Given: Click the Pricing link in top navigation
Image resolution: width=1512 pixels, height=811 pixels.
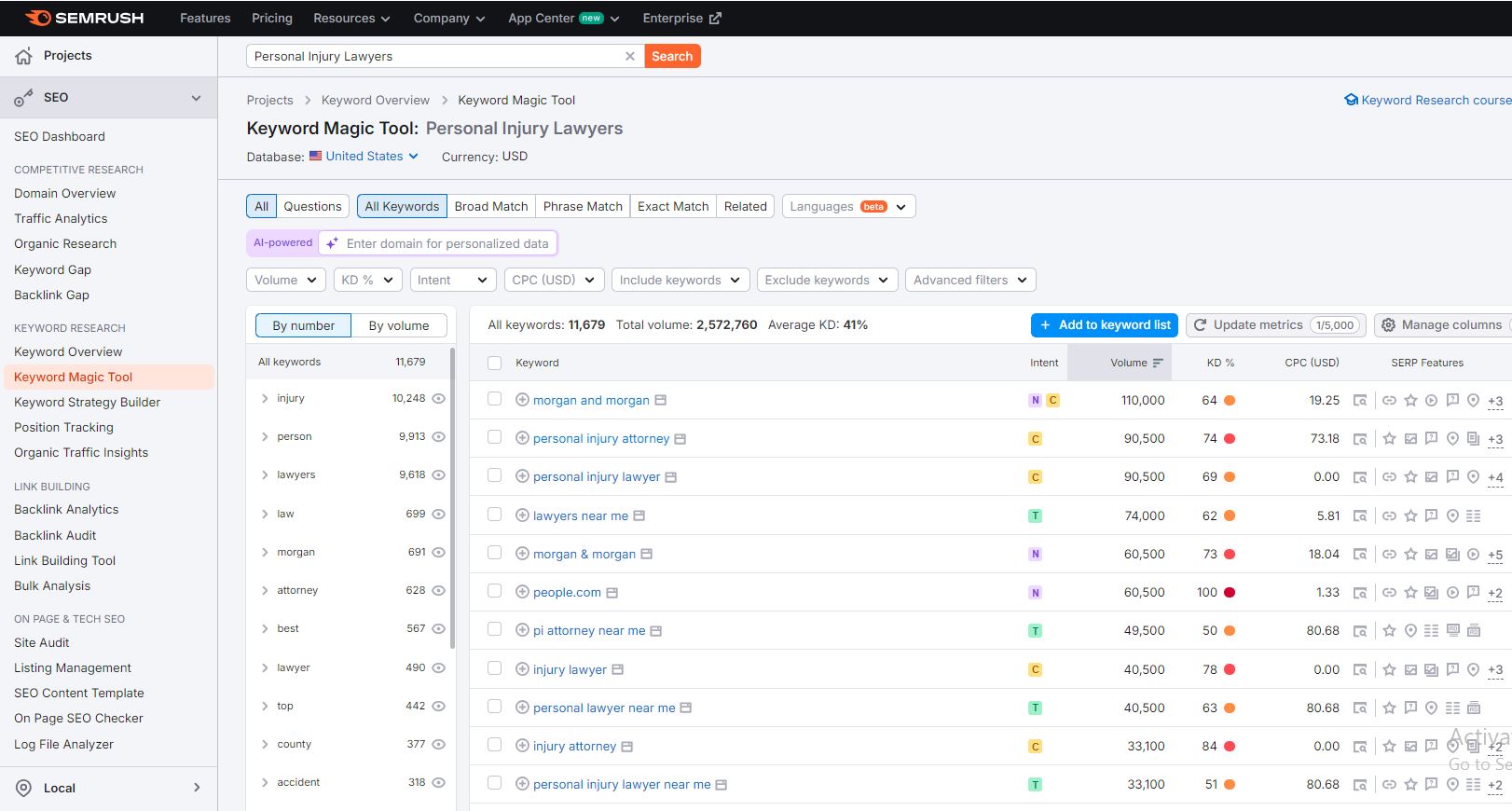Looking at the screenshot, I should tap(272, 18).
